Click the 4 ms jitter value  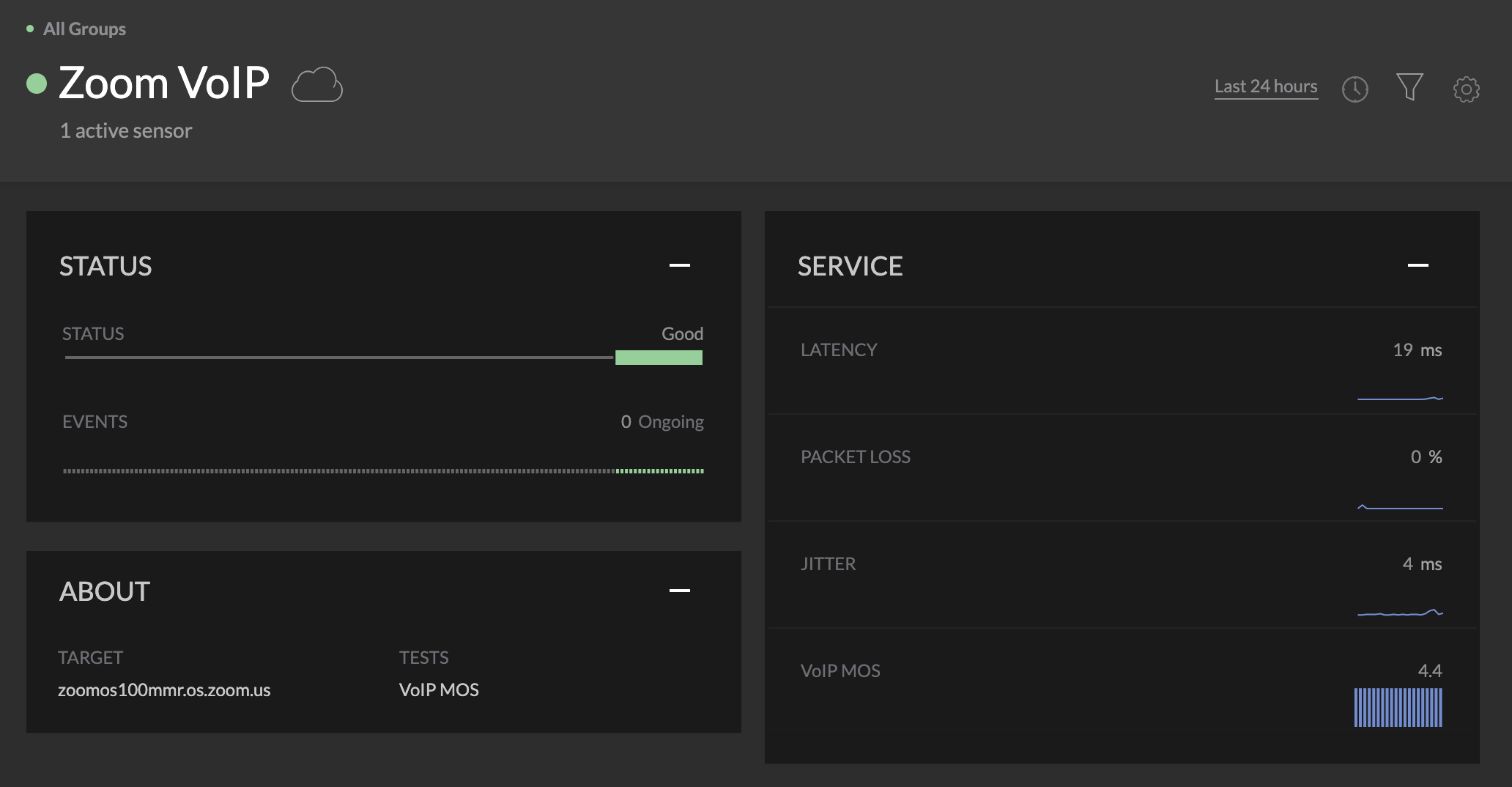click(x=1422, y=564)
